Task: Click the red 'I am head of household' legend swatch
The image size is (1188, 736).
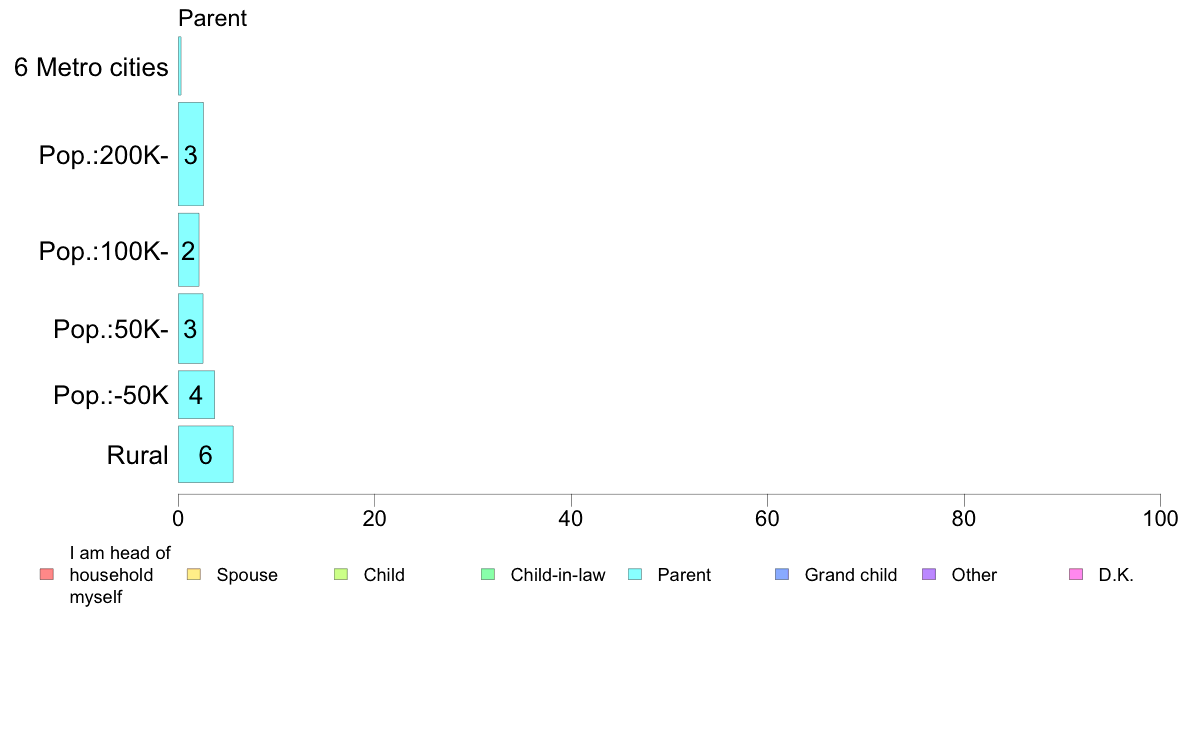Action: pos(47,575)
